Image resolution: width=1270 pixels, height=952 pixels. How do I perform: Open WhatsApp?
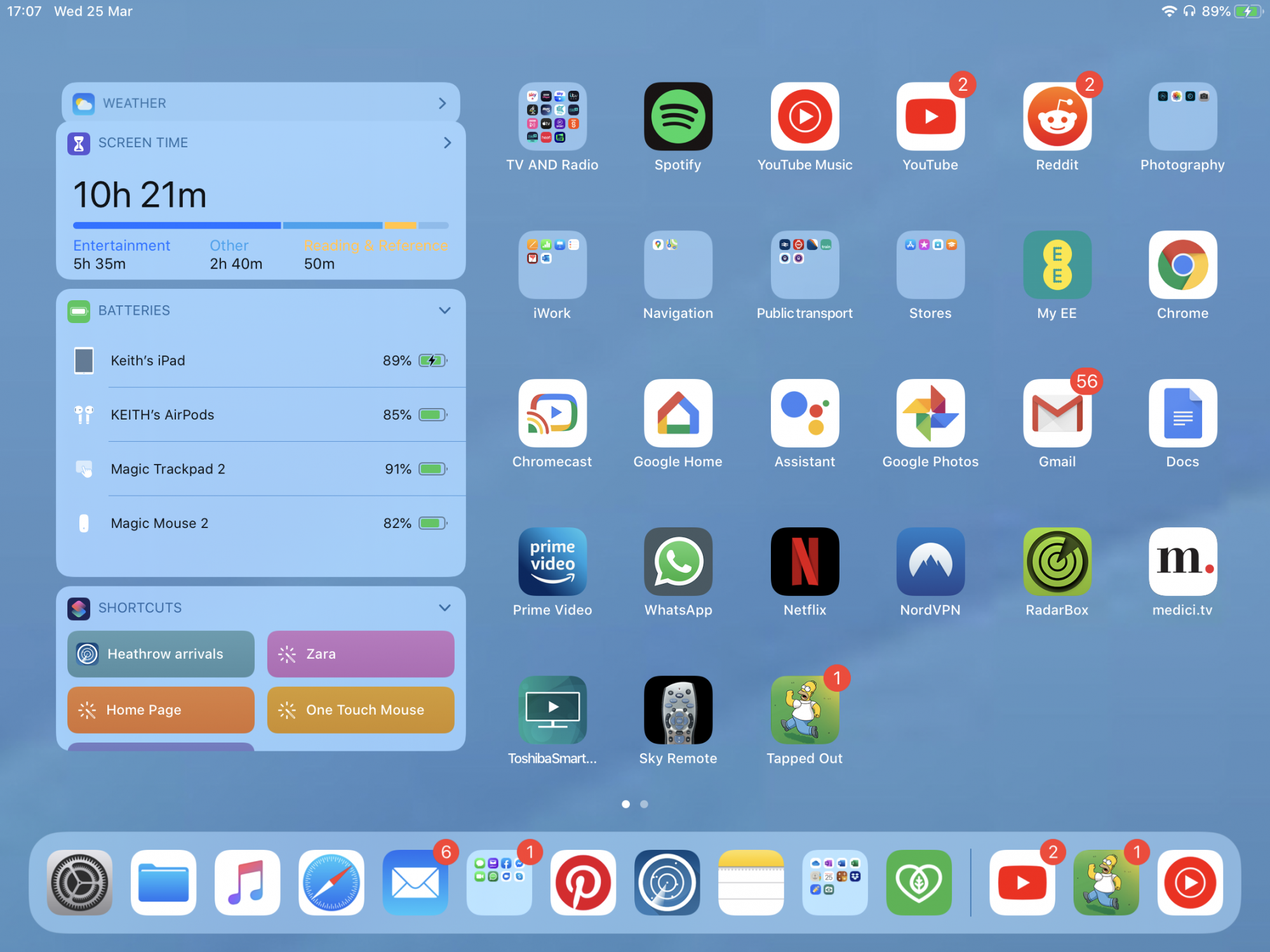[x=678, y=562]
